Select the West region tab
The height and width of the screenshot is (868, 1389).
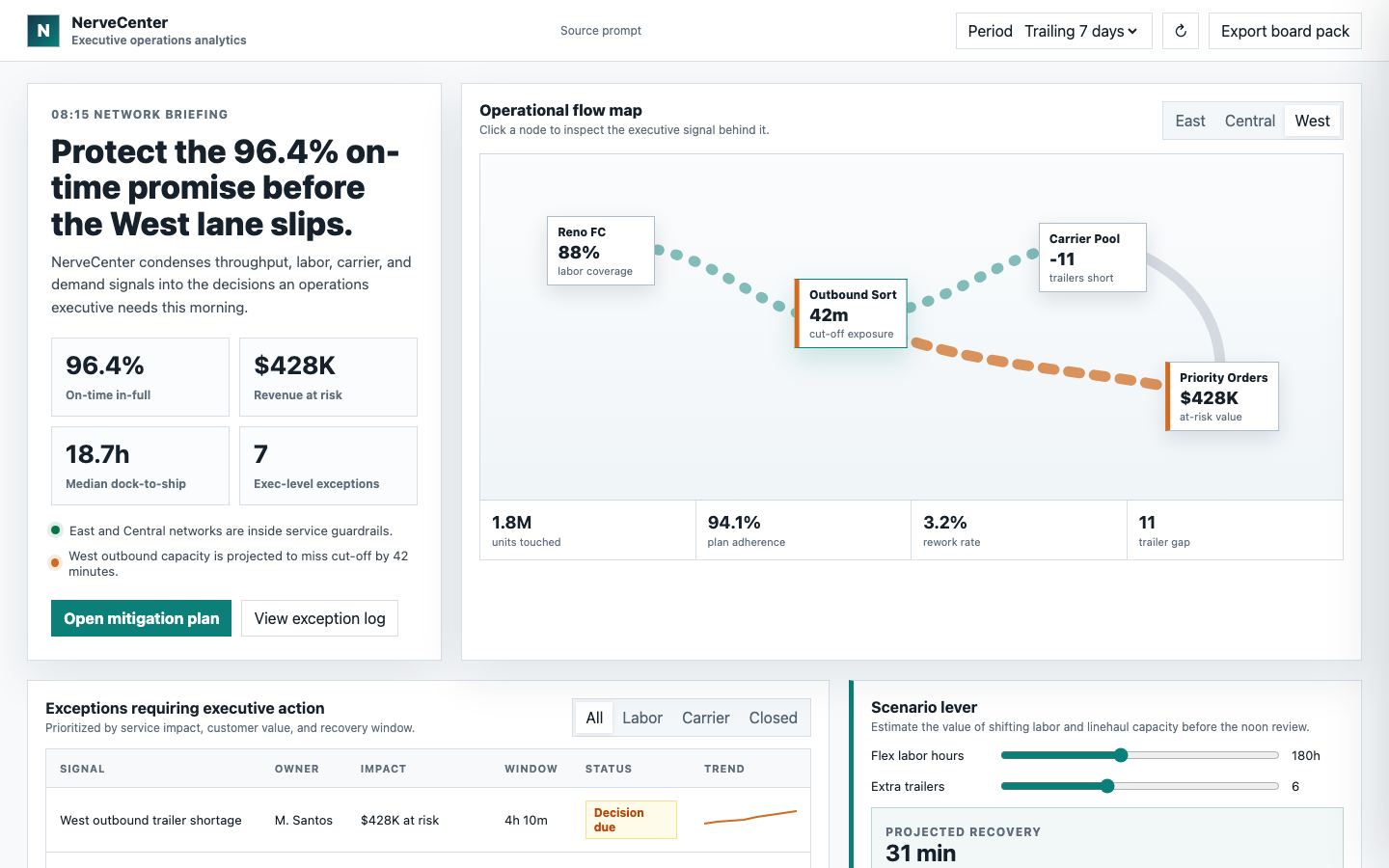point(1312,121)
